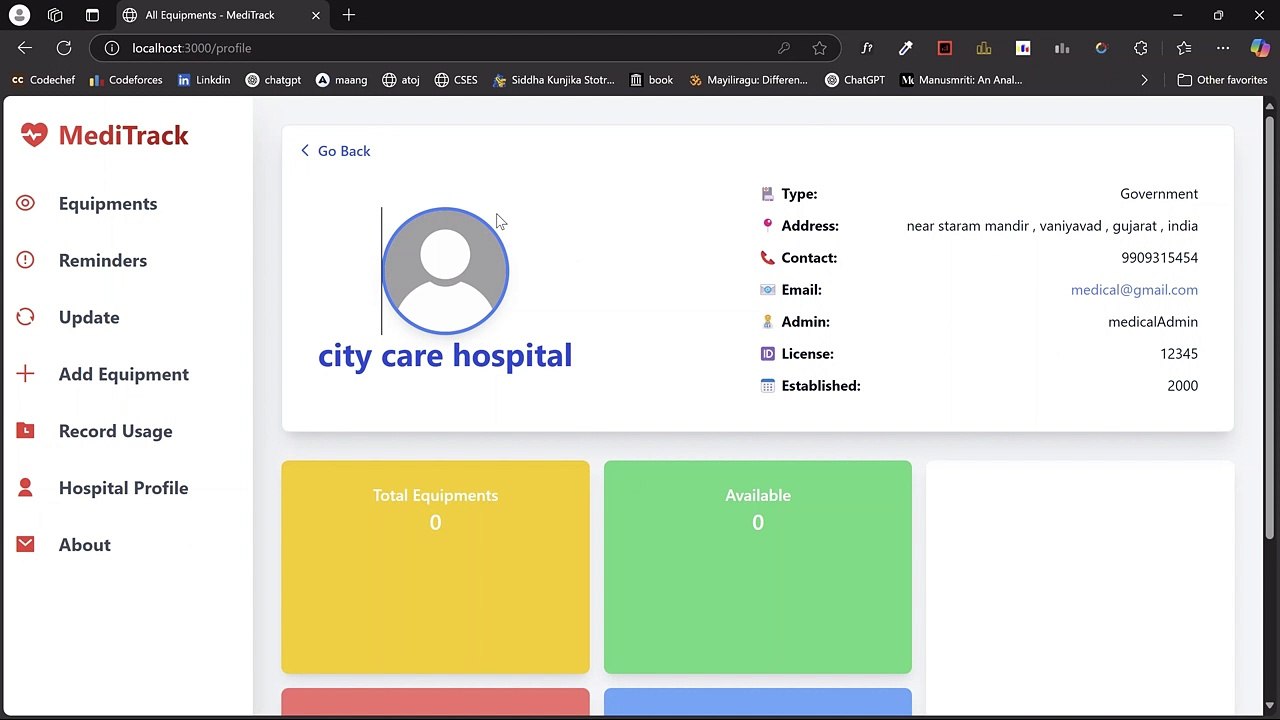Select the yellow Total Equipments card
1280x720 pixels.
pos(435,567)
